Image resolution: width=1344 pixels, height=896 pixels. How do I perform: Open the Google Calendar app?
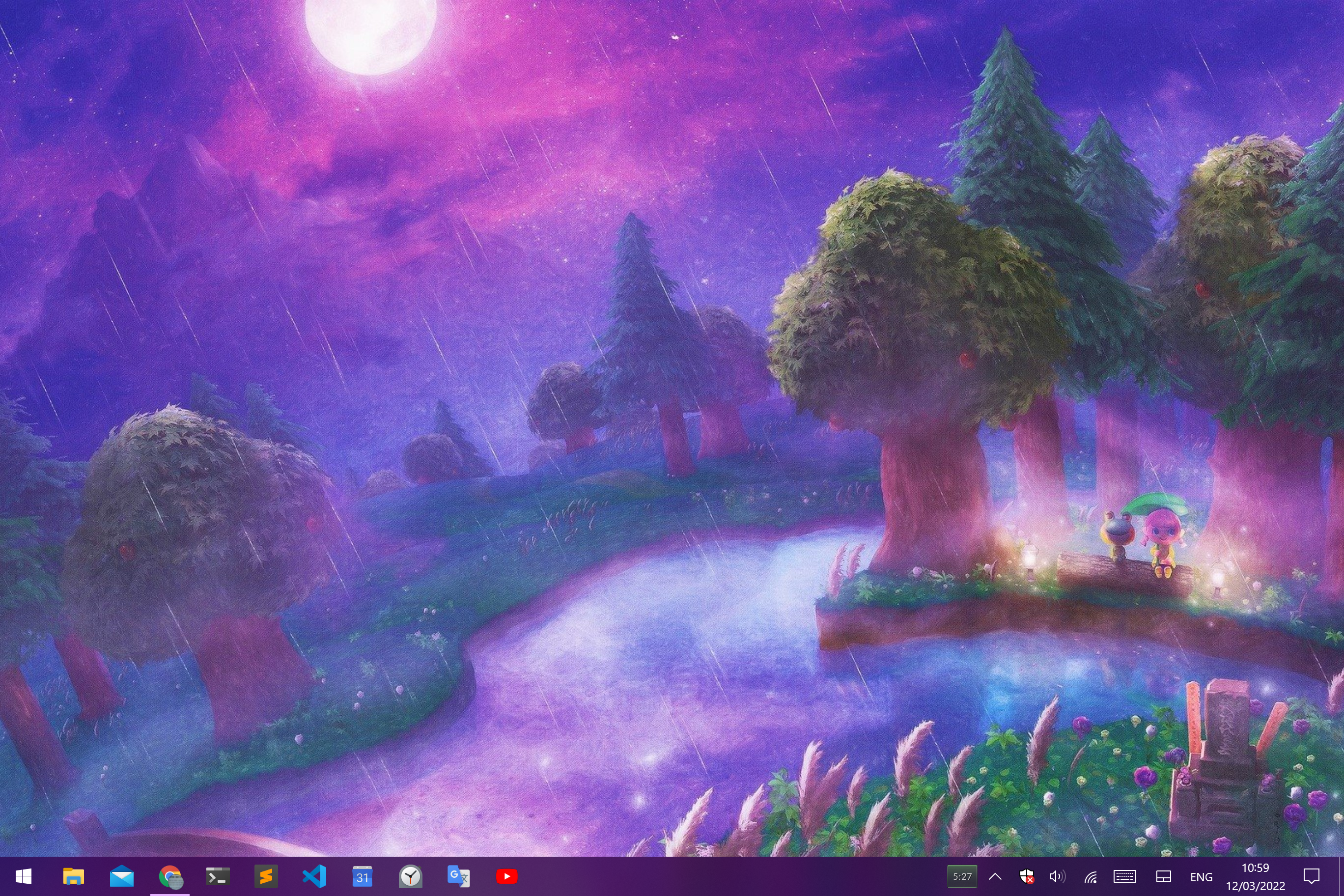[363, 876]
